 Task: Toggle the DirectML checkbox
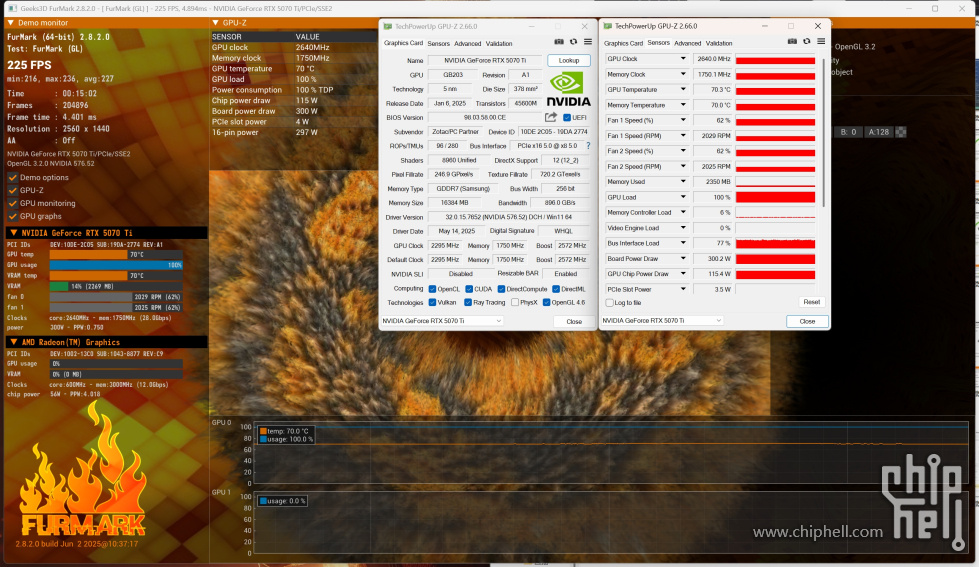click(556, 289)
